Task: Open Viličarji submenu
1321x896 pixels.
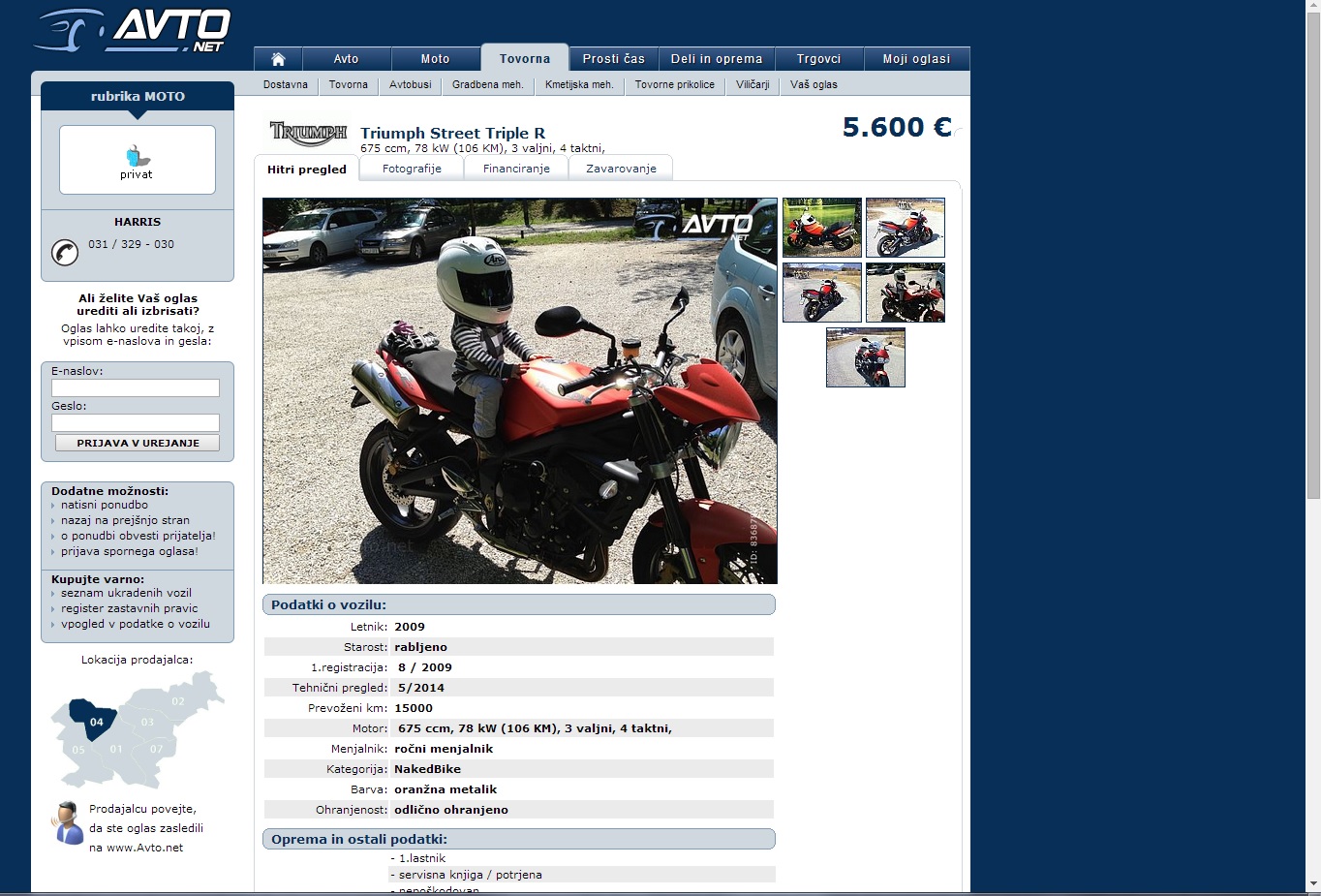Action: pos(753,84)
